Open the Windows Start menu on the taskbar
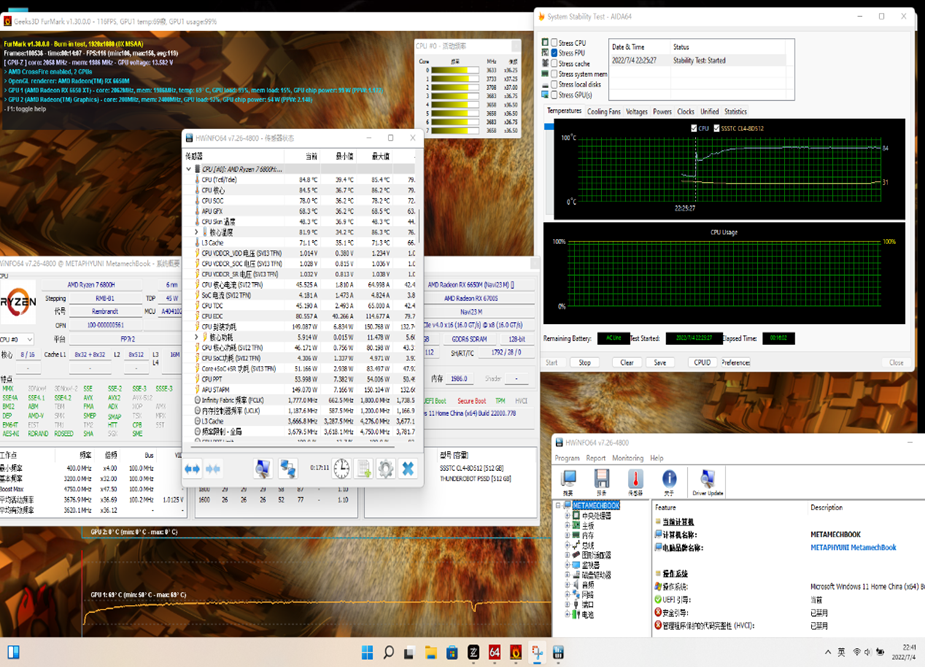 [x=367, y=652]
